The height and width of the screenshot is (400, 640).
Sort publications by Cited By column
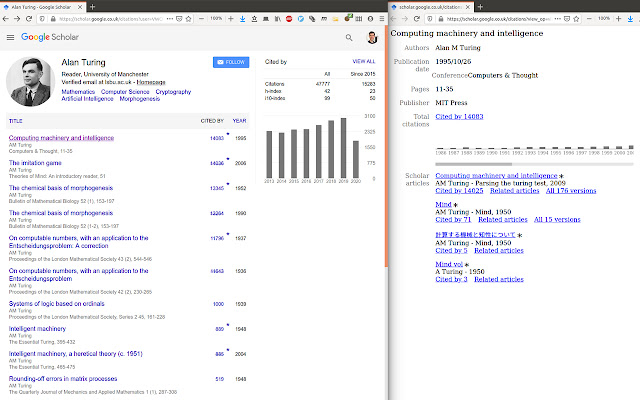pos(212,121)
